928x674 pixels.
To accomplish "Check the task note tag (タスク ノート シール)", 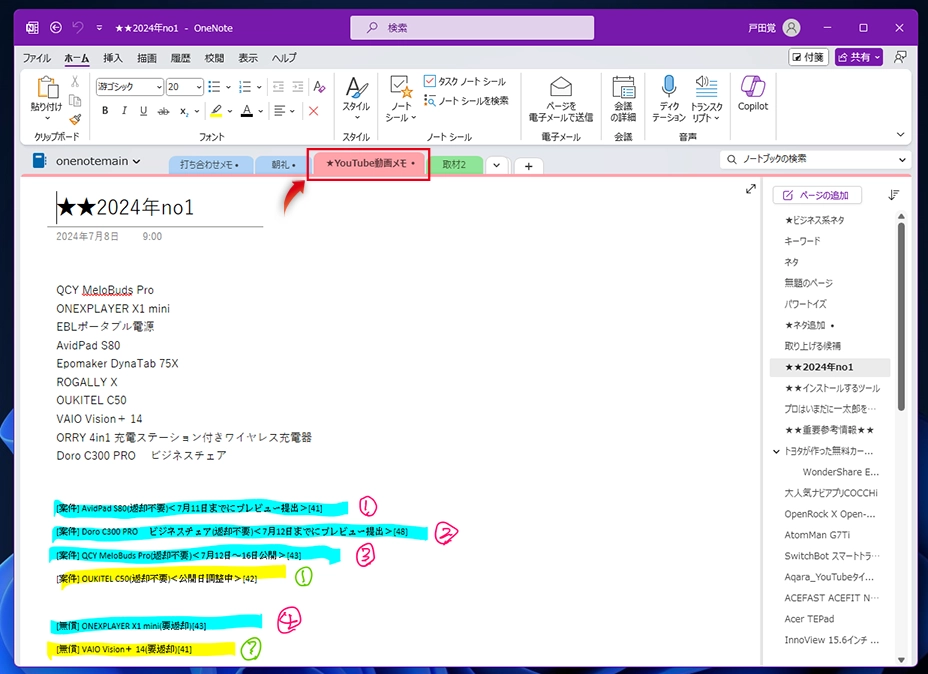I will coord(465,81).
